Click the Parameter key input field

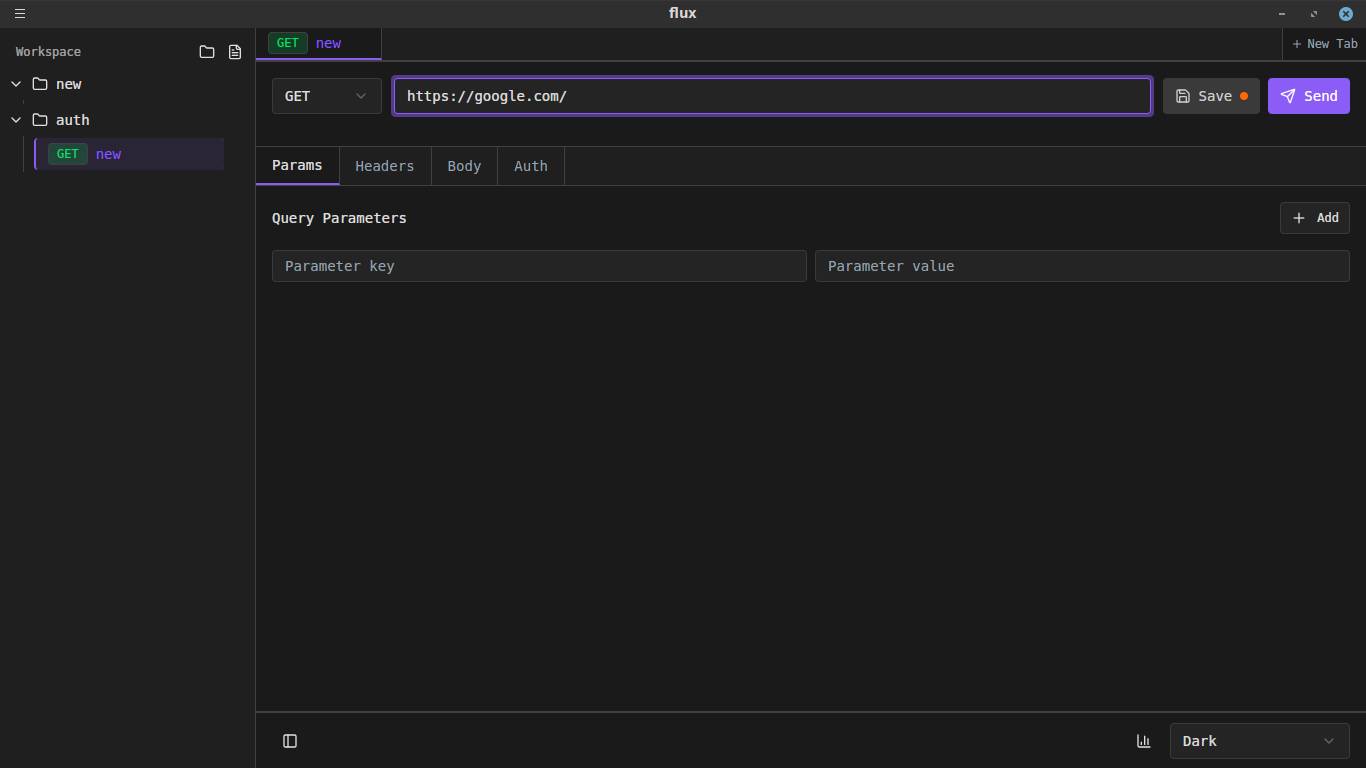pyautogui.click(x=538, y=266)
